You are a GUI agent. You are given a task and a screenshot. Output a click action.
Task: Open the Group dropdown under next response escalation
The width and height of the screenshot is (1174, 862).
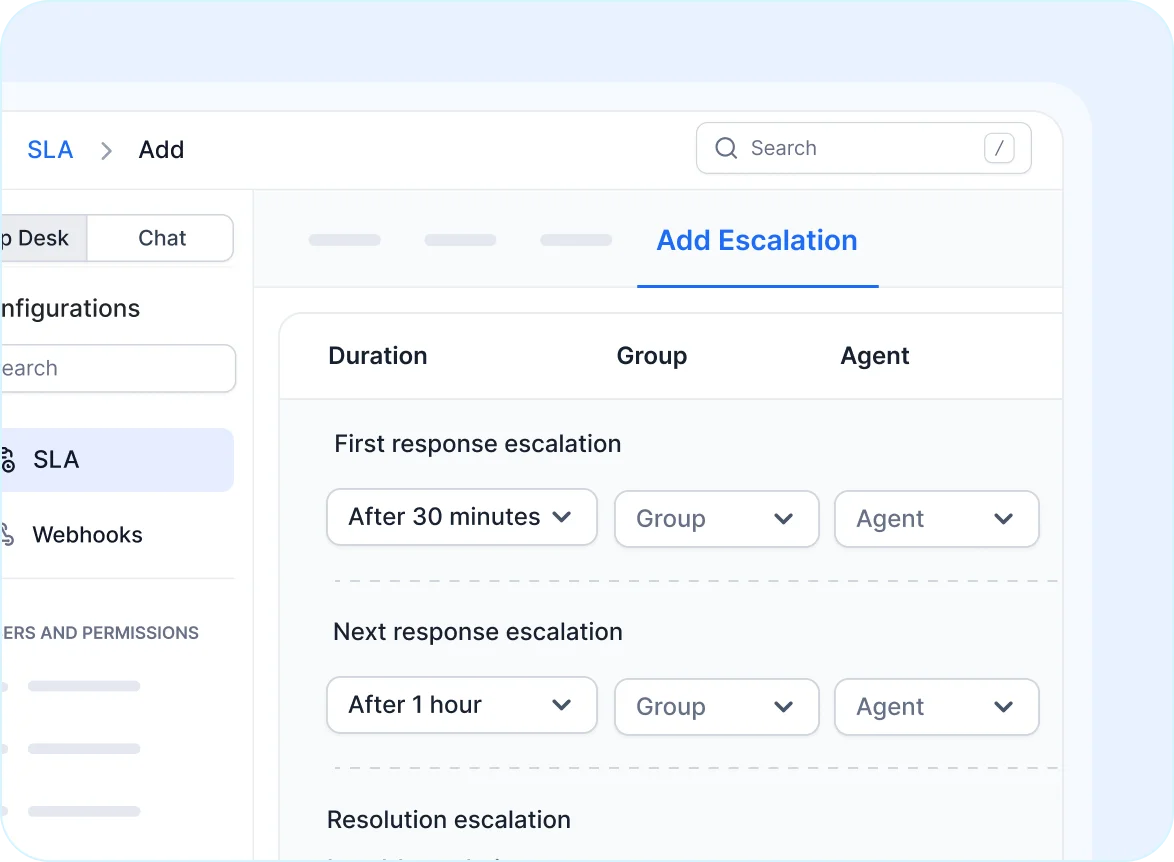point(716,707)
